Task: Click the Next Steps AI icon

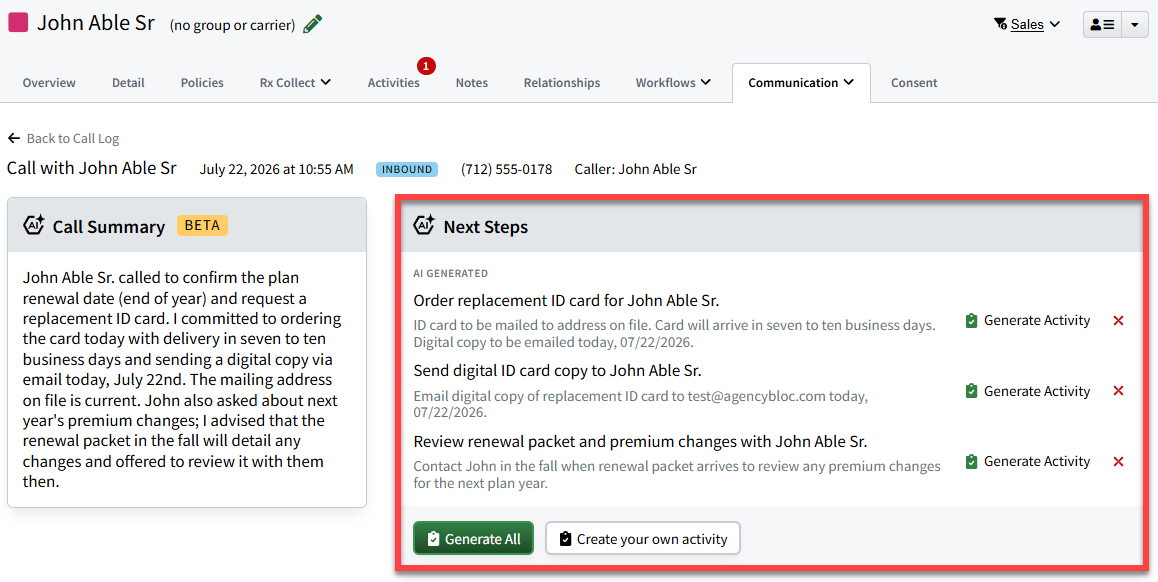Action: [425, 225]
